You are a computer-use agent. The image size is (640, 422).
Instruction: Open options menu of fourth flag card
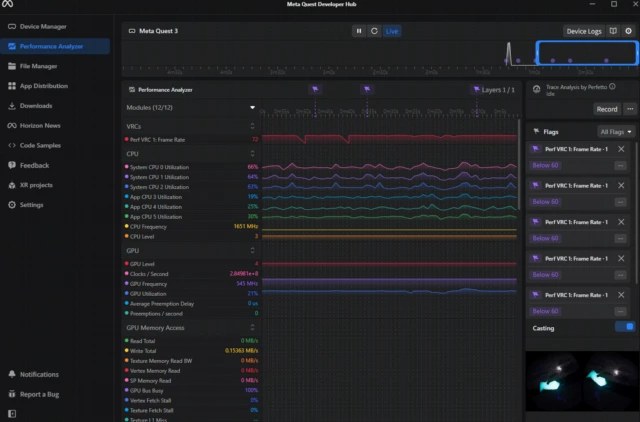pos(620,275)
